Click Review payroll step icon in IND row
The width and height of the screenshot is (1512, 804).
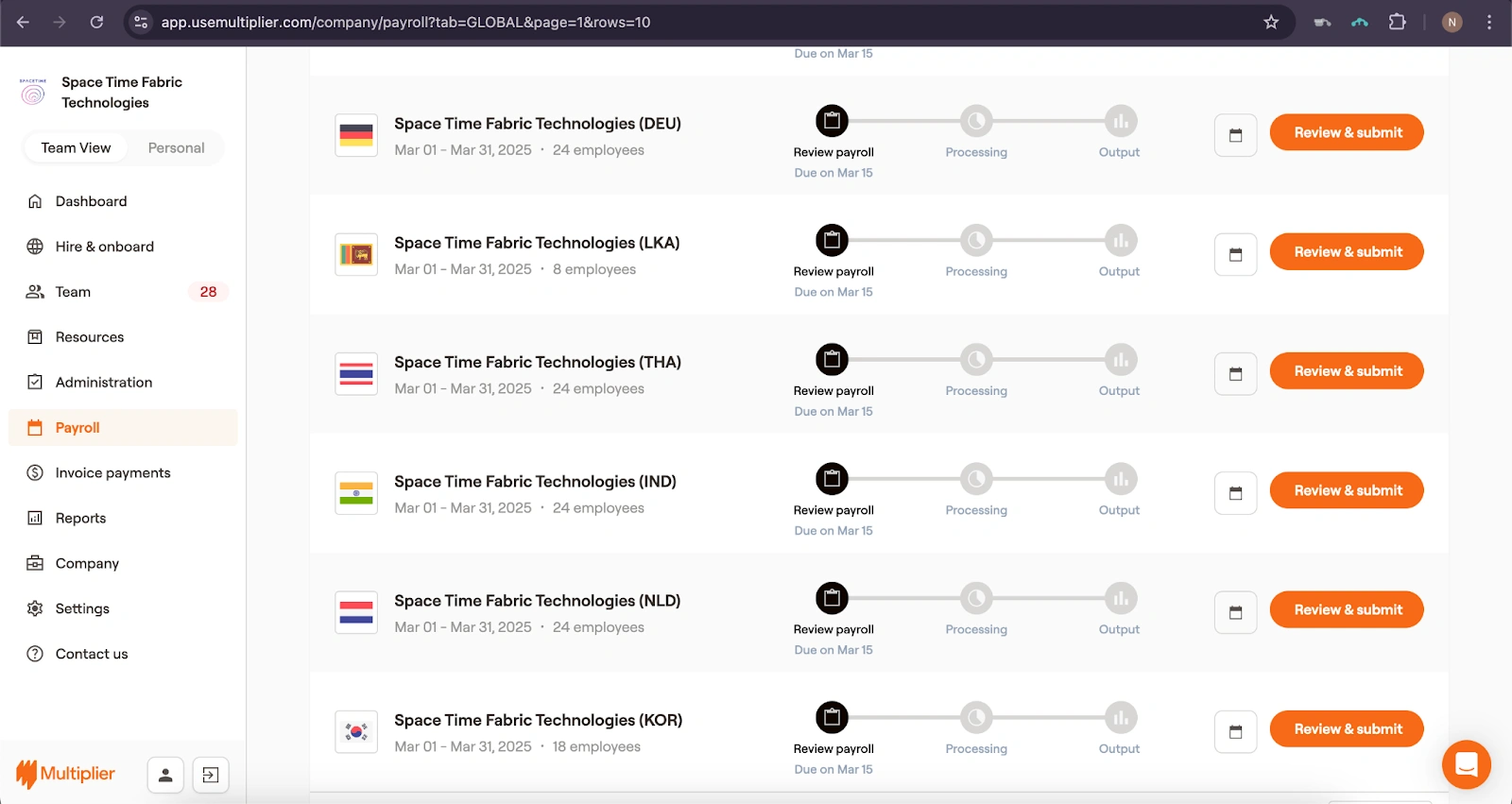click(x=832, y=479)
